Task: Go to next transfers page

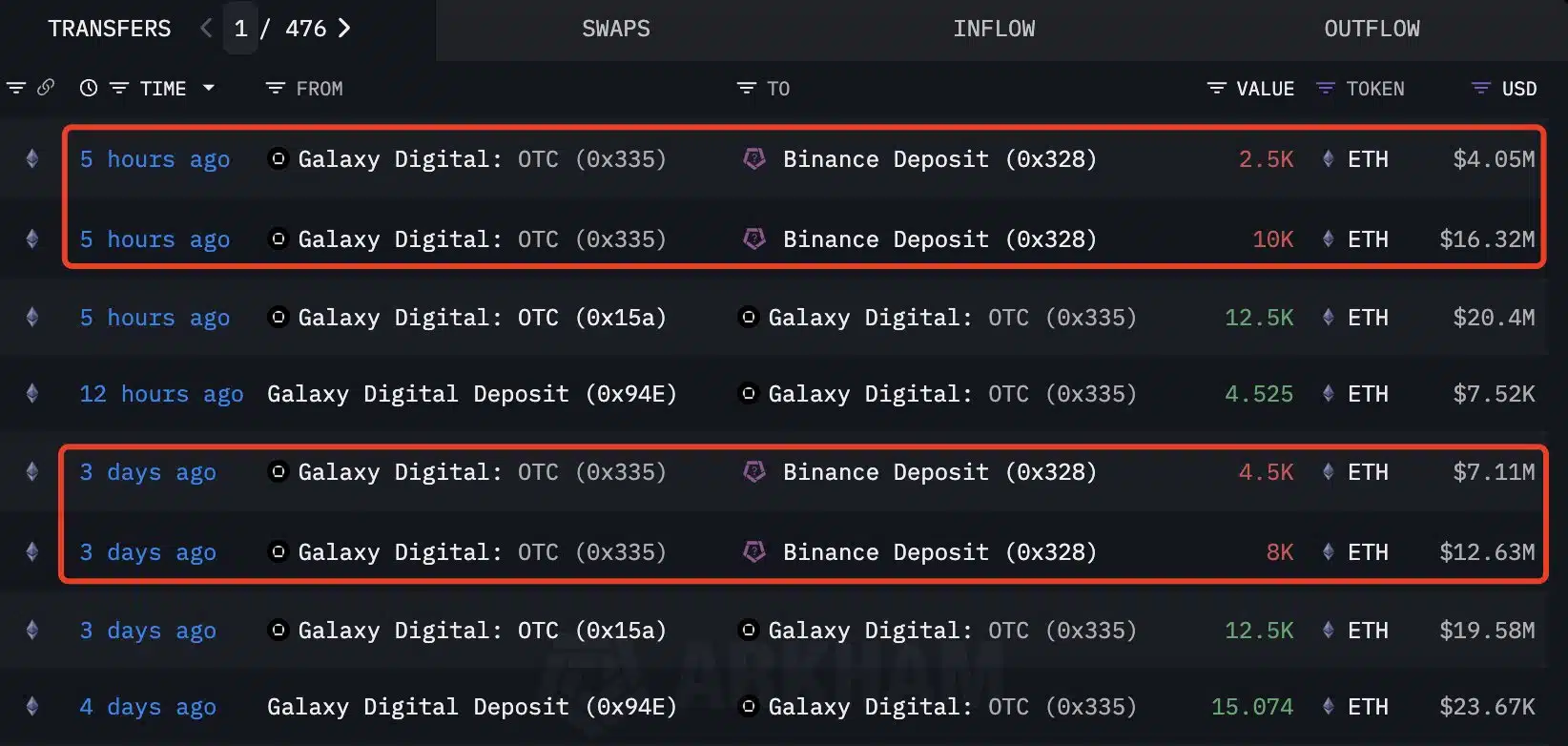Action: (344, 29)
